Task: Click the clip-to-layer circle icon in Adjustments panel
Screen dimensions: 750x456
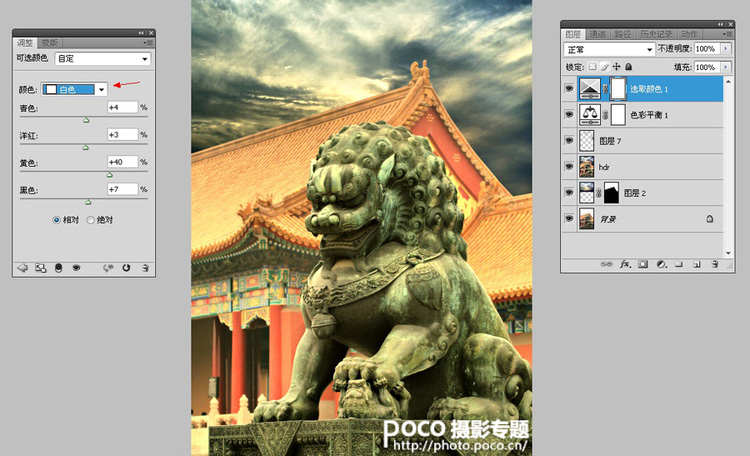Action: 58,268
